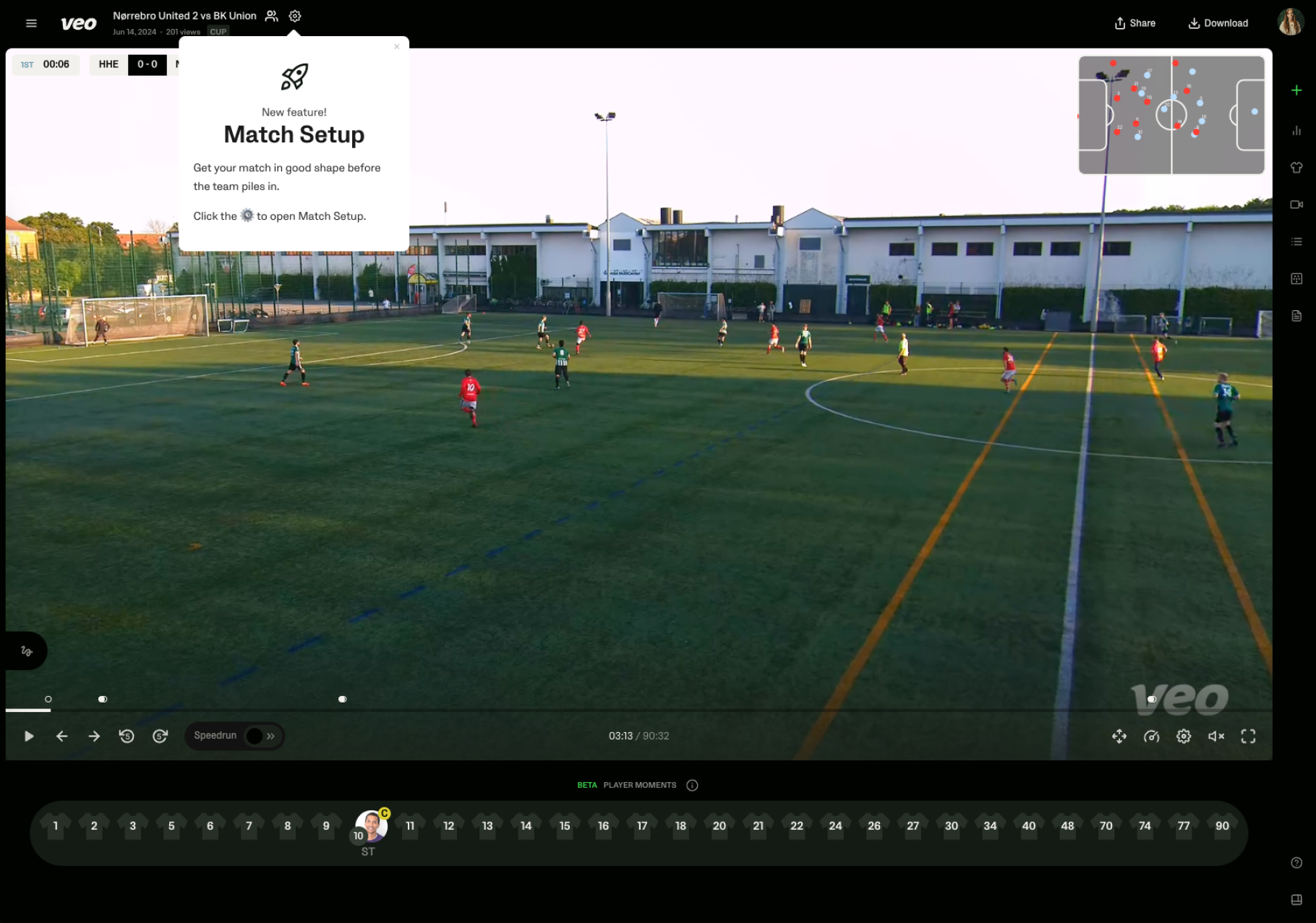Image resolution: width=1316 pixels, height=923 pixels.
Task: Open the Match Setup gear icon
Action: click(295, 16)
